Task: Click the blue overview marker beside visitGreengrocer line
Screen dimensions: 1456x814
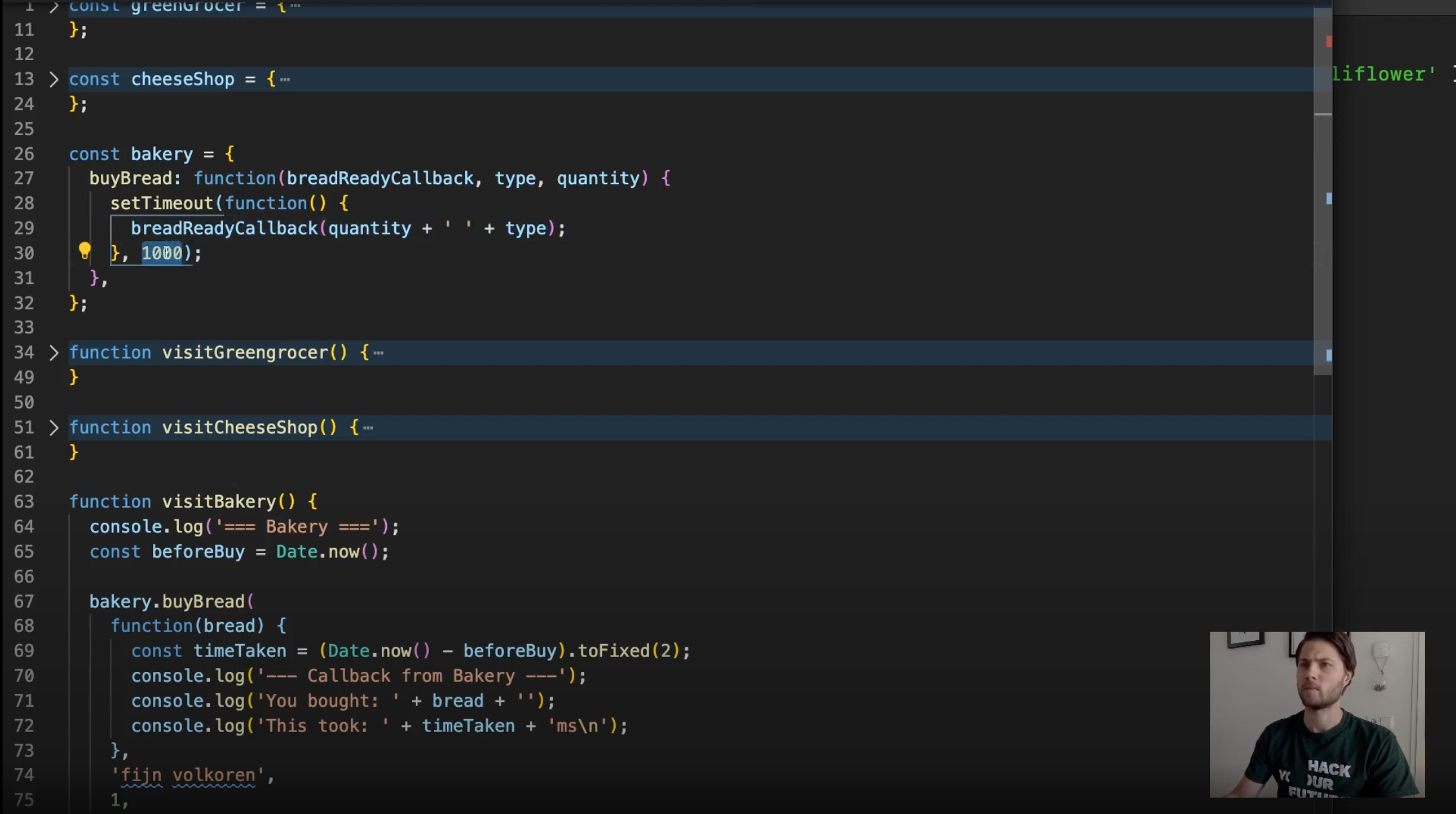Action: coord(1328,355)
